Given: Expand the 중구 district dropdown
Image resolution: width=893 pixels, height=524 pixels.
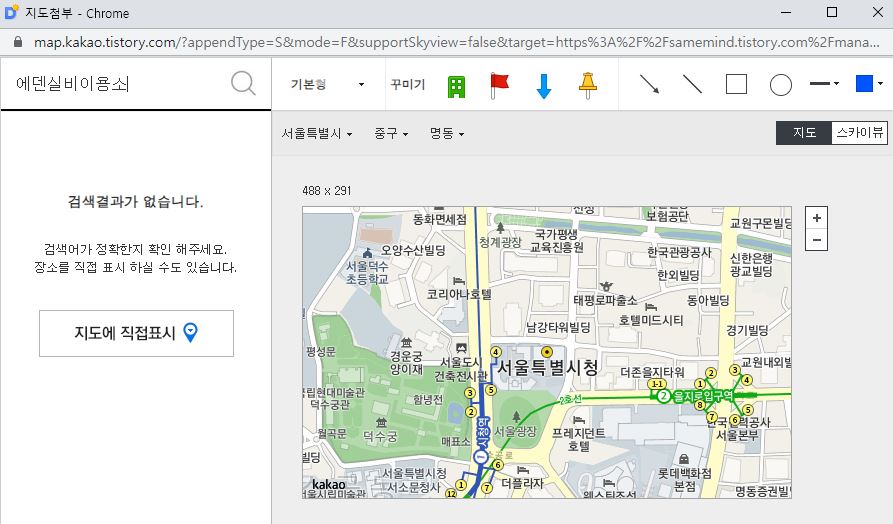Looking at the screenshot, I should point(391,134).
